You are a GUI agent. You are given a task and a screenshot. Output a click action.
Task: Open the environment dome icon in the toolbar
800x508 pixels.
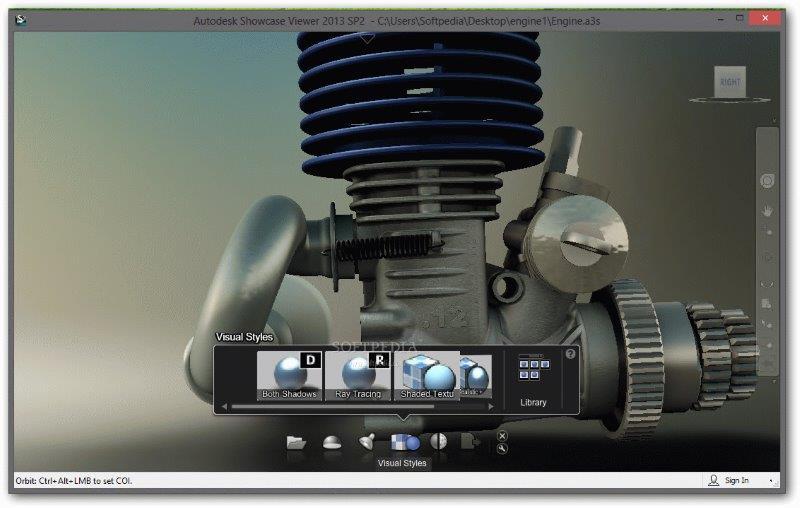[333, 441]
